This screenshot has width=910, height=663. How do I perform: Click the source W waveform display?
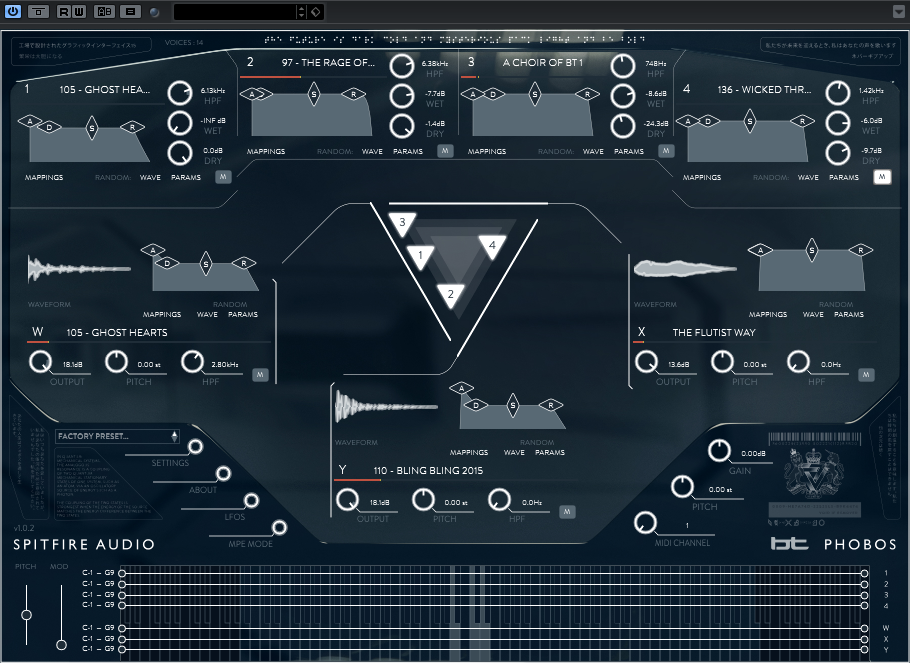pyautogui.click(x=79, y=269)
